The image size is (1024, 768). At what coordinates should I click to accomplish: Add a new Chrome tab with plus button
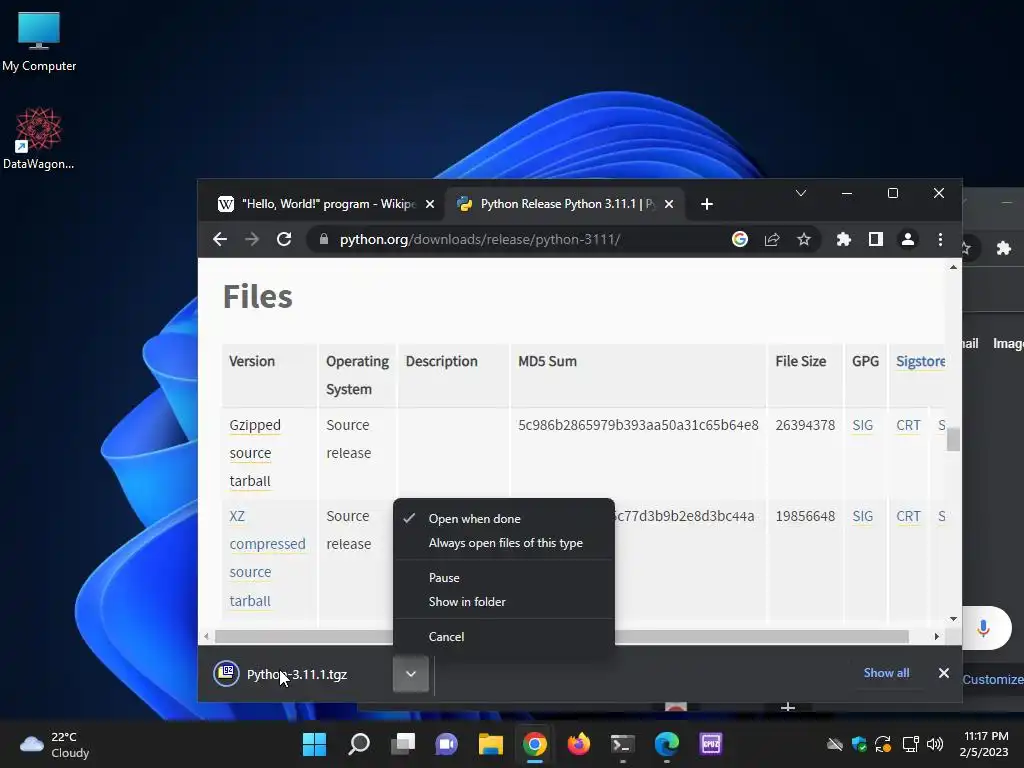[707, 204]
